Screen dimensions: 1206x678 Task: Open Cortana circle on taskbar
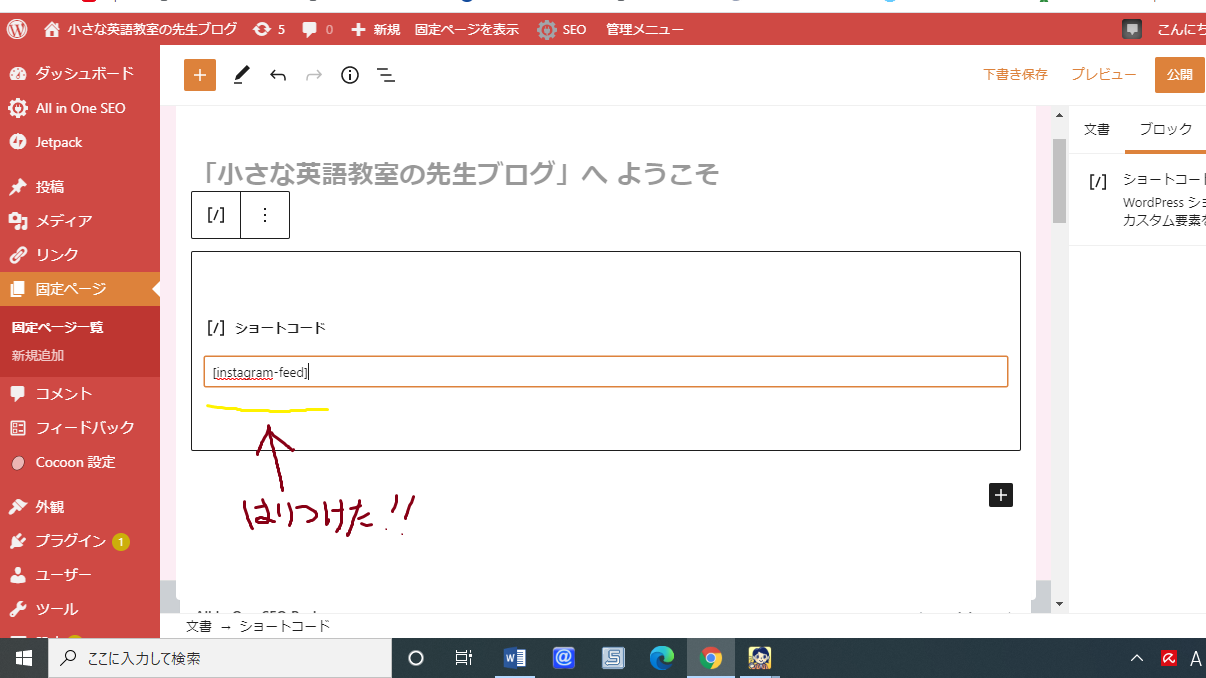pyautogui.click(x=416, y=658)
